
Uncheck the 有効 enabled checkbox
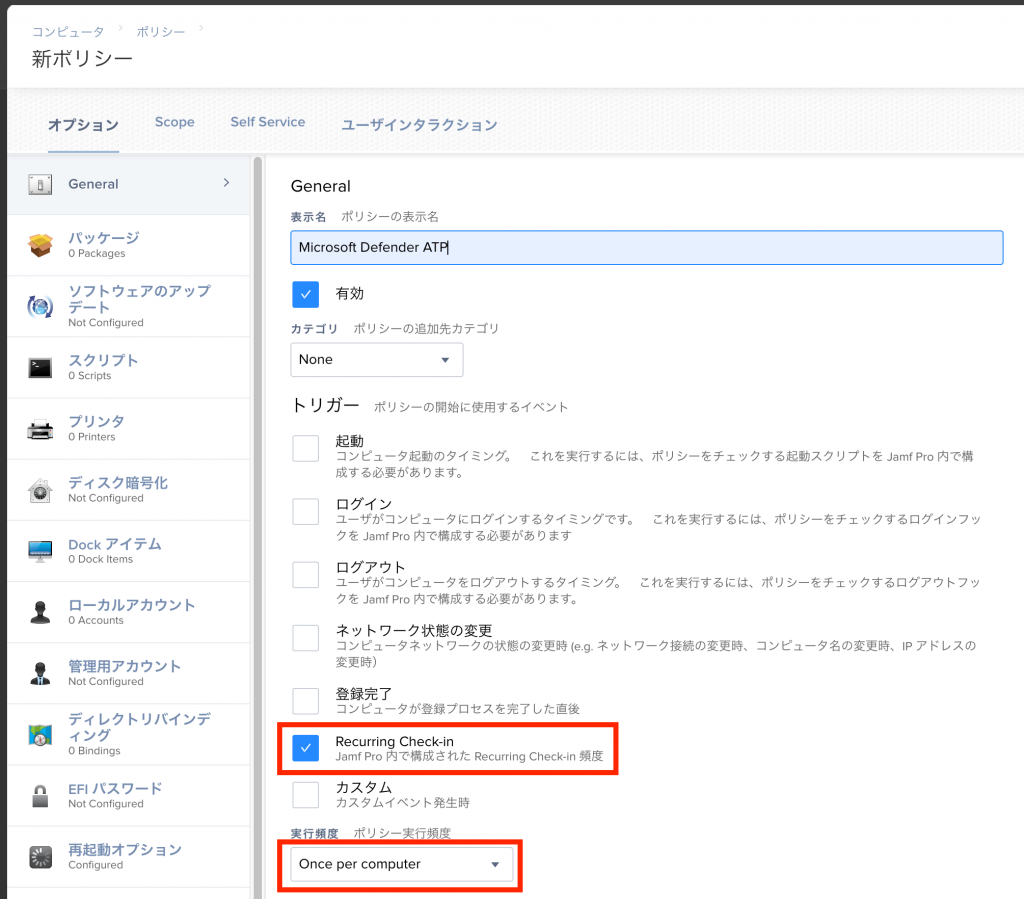pos(306,294)
